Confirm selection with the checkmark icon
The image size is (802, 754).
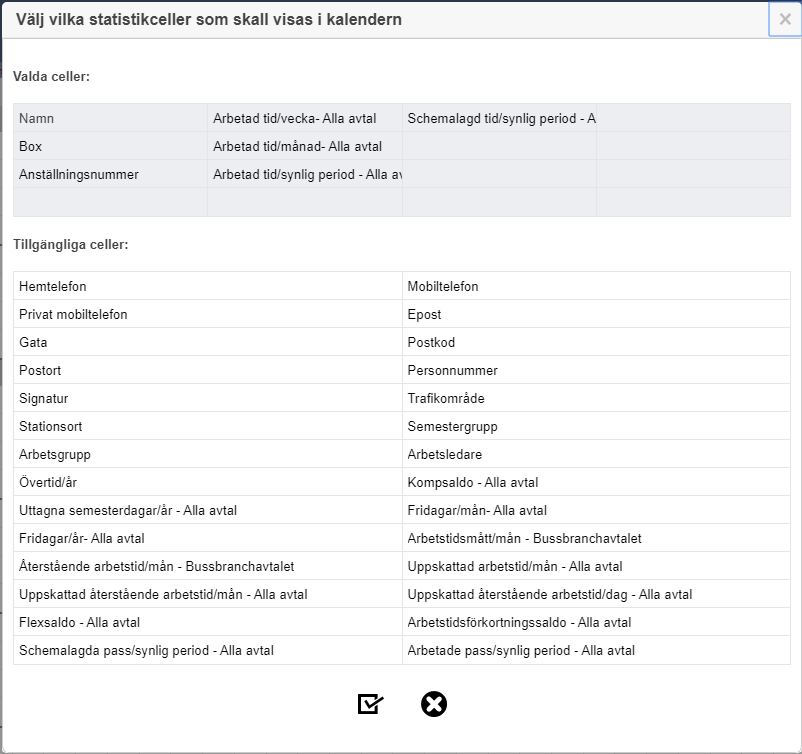[370, 704]
